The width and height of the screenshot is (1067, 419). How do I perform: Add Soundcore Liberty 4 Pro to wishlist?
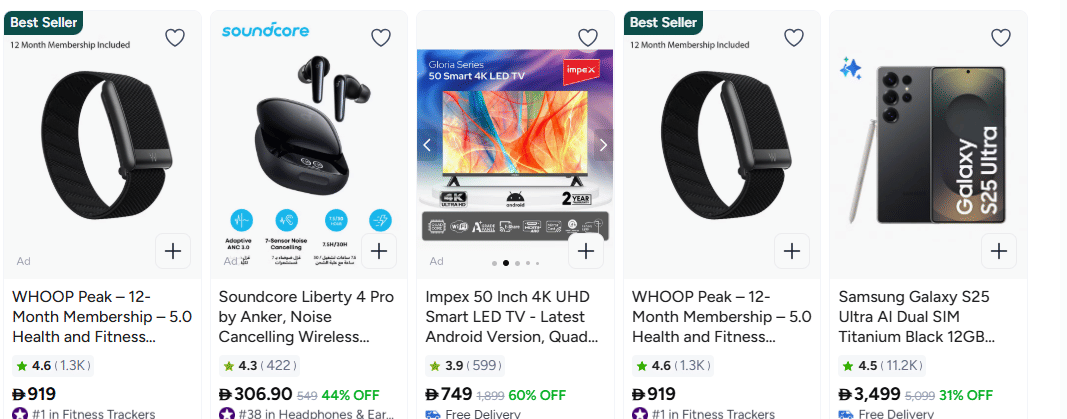click(x=381, y=38)
